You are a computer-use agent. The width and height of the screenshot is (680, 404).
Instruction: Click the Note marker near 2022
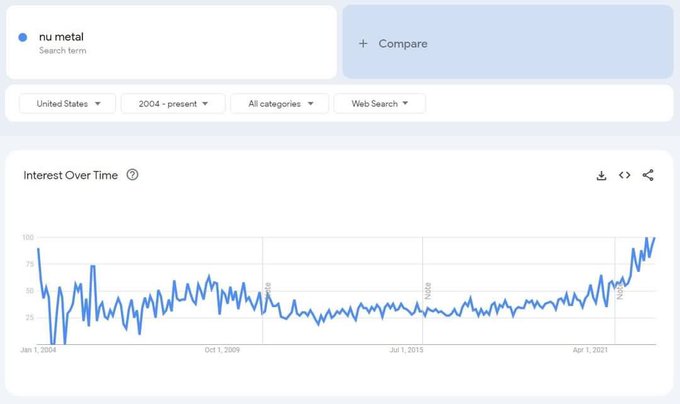(620, 291)
